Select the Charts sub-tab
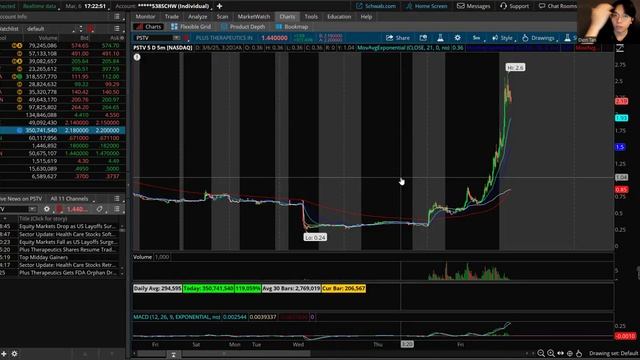This screenshot has width=640, height=360. coord(149,27)
